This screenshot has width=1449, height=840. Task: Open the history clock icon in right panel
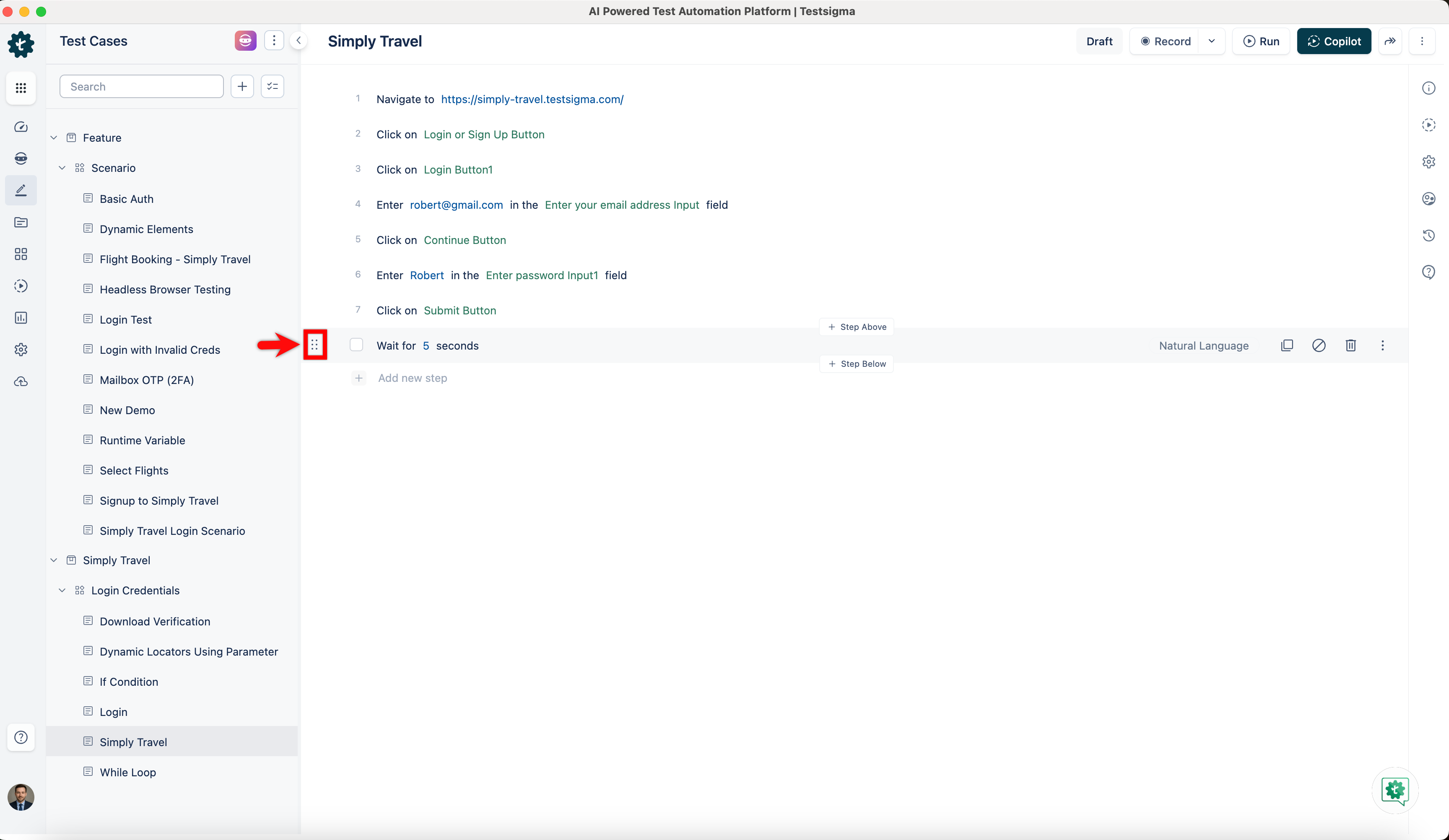[1429, 235]
